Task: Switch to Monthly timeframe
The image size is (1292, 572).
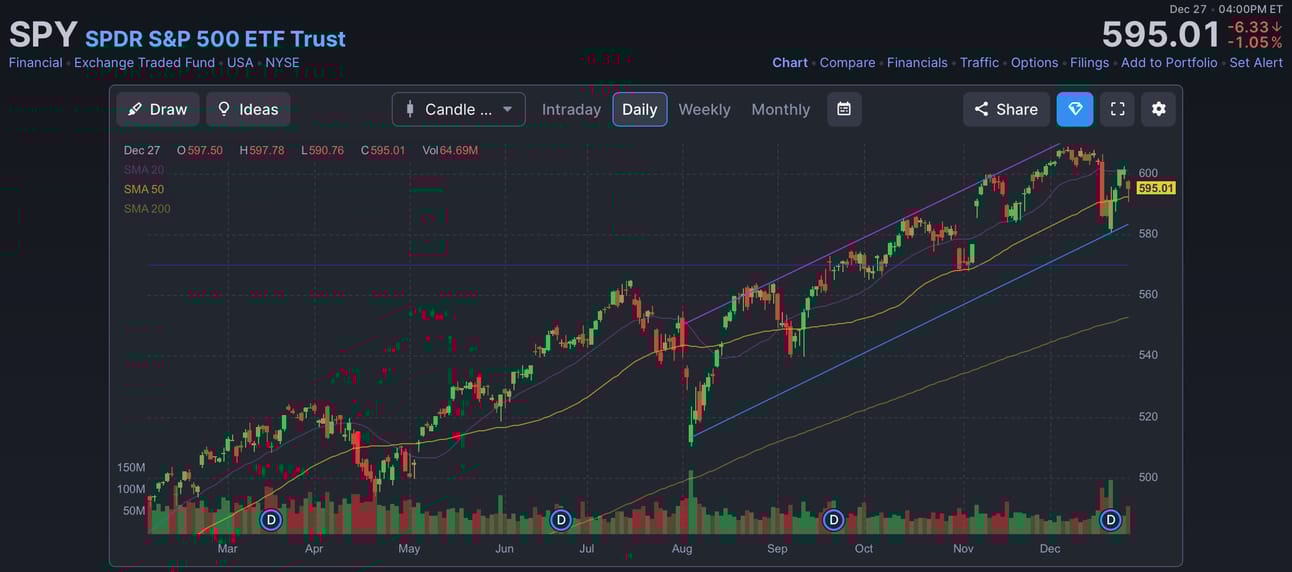Action: 781,109
